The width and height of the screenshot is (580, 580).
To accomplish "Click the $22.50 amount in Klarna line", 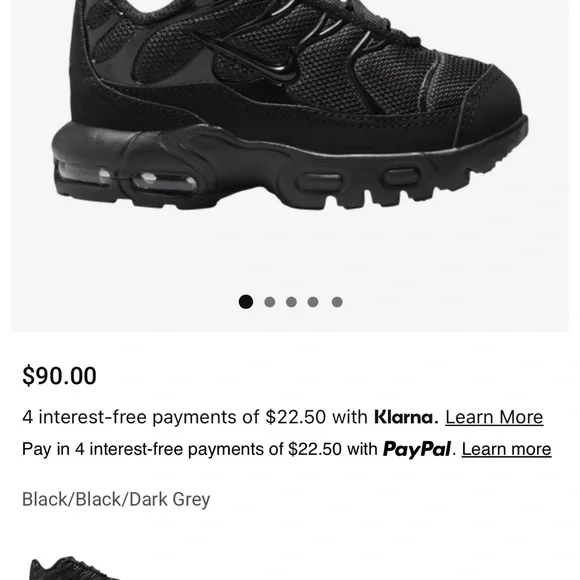I will coord(296,417).
